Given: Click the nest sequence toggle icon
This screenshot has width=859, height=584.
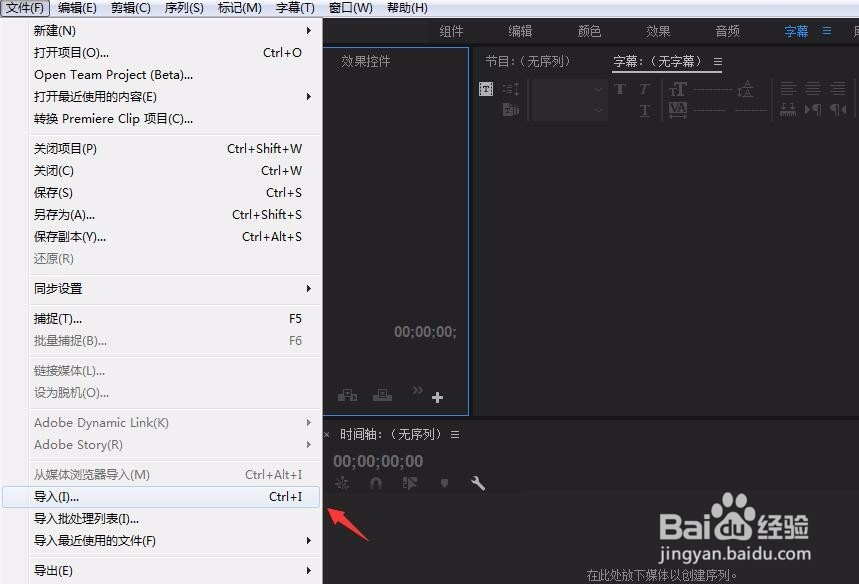Looking at the screenshot, I should (342, 483).
